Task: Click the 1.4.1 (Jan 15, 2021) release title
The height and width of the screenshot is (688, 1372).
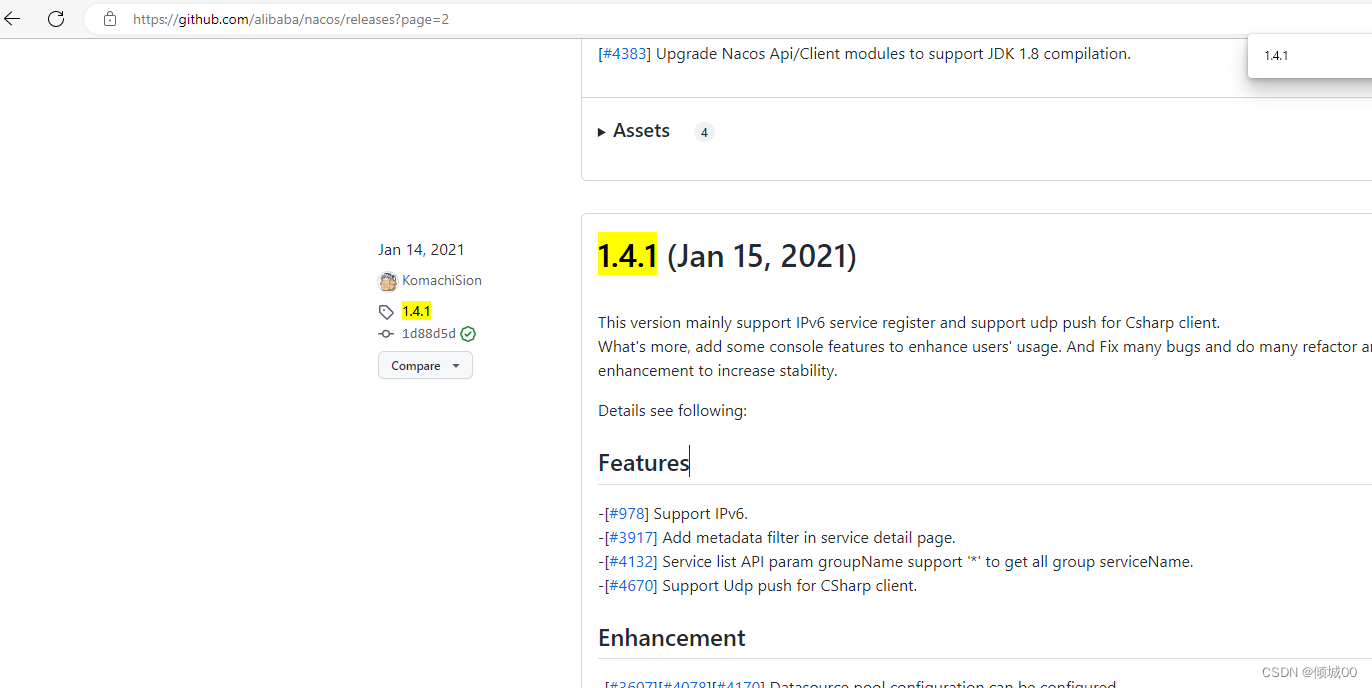Action: 727,256
